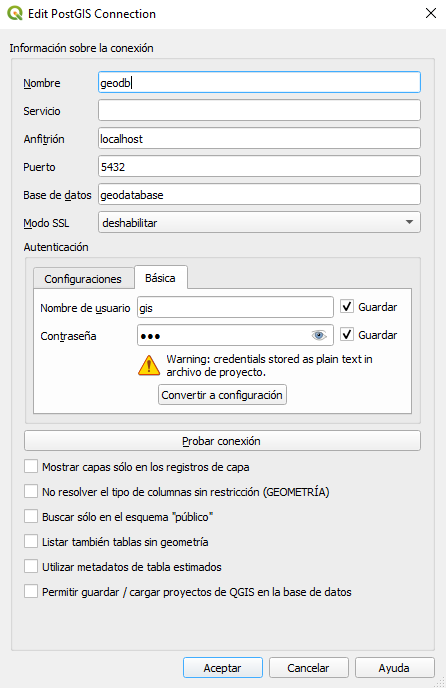Check Listar también tablas sin geometría

pyautogui.click(x=31, y=541)
